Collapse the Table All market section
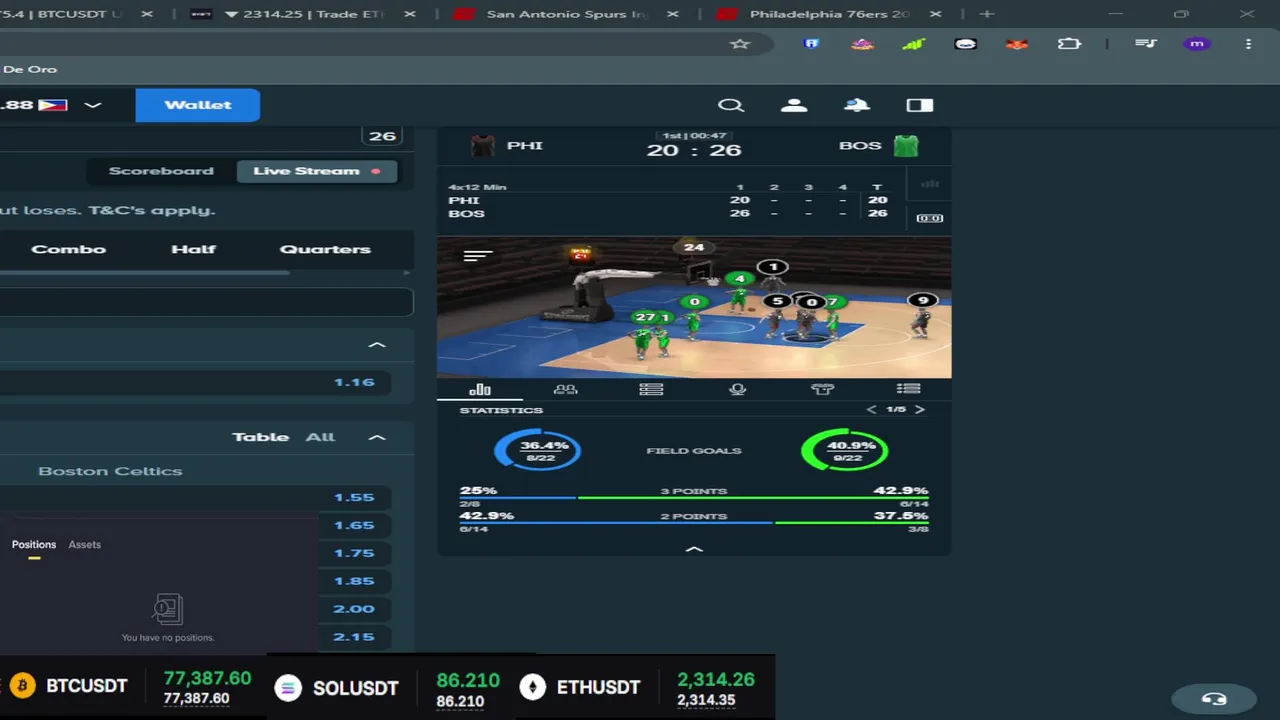 [x=377, y=437]
